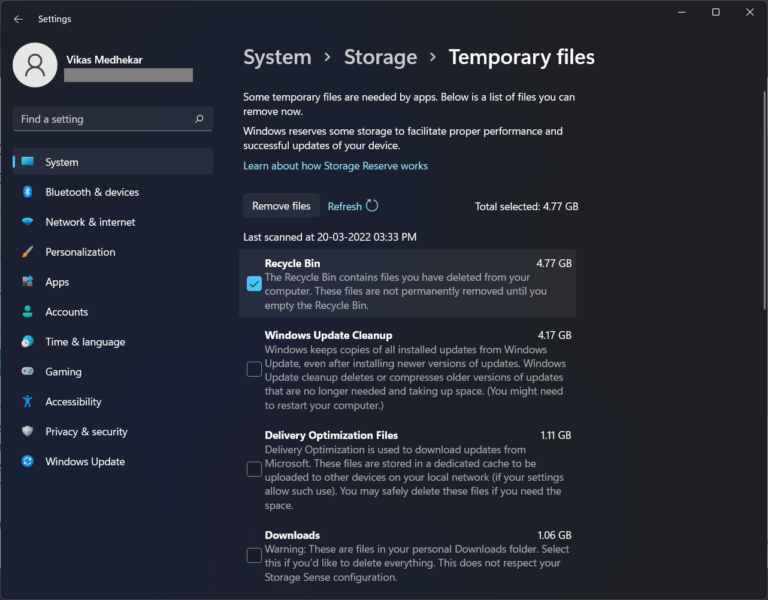Click the Vikas Medhekar account name
Viewport: 768px width, 600px height.
[x=104, y=60]
